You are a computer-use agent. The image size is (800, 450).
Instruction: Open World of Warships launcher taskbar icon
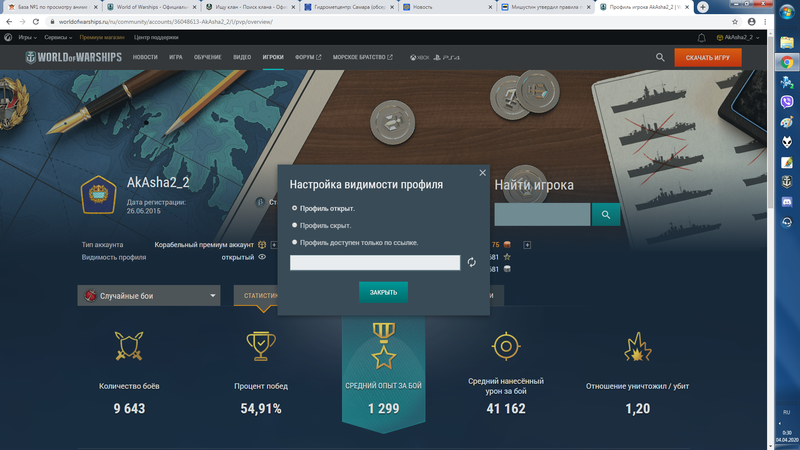click(787, 182)
